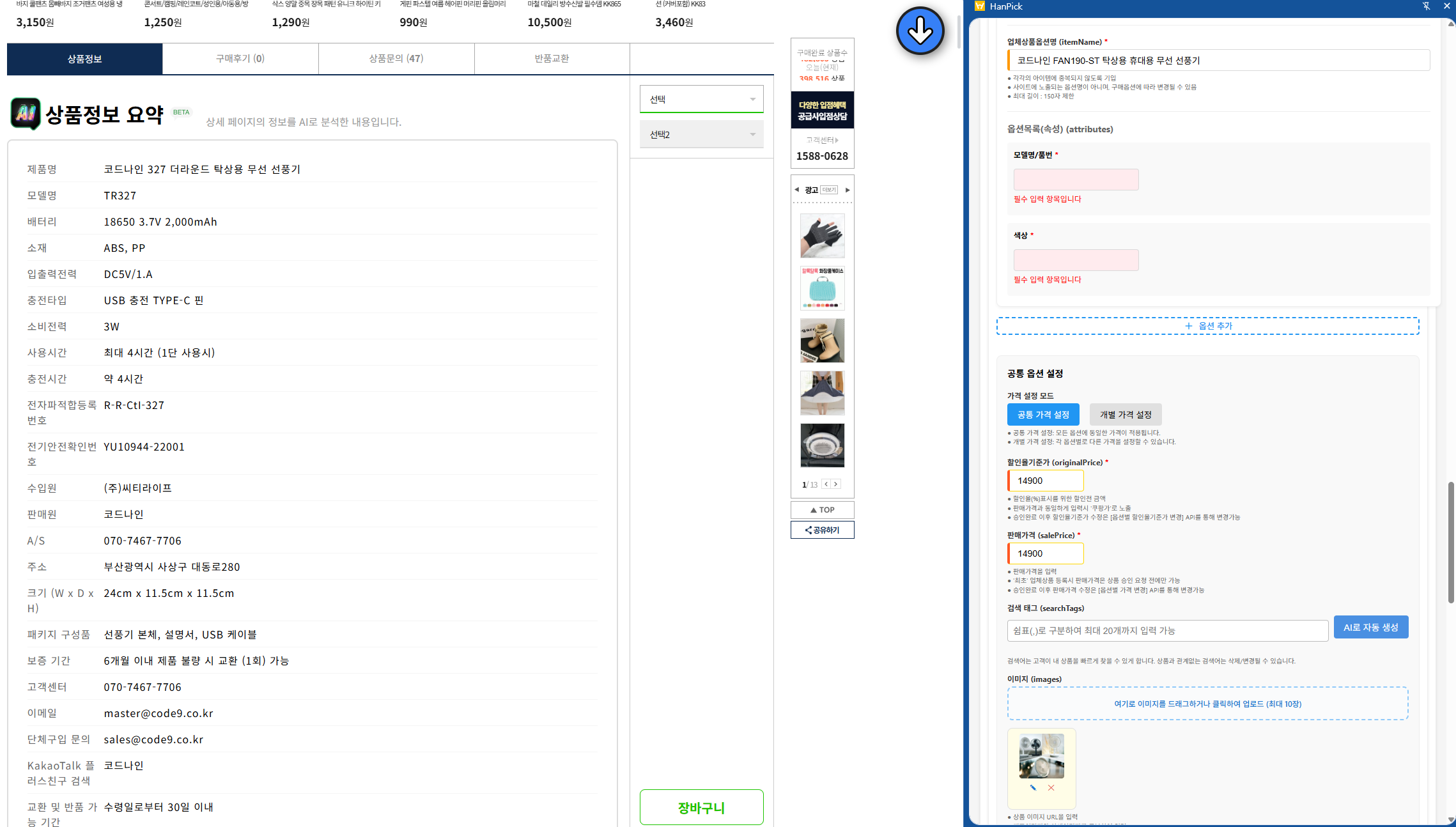Switch to 개별 가격 설정 price mode
Screen dimensions: 1456x827
point(1125,414)
